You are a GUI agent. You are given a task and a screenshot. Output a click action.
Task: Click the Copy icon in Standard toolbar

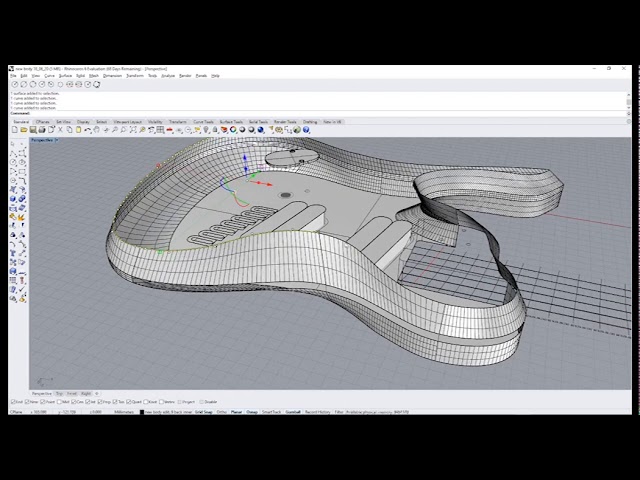click(69, 130)
